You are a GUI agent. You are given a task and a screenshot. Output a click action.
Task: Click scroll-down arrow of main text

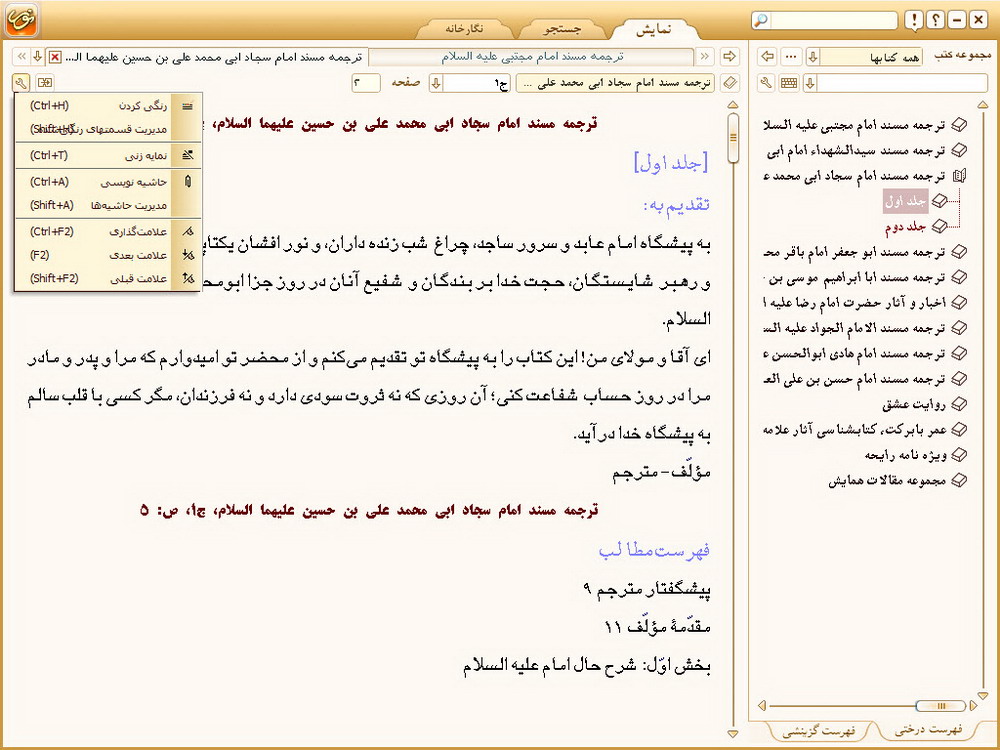tap(733, 734)
